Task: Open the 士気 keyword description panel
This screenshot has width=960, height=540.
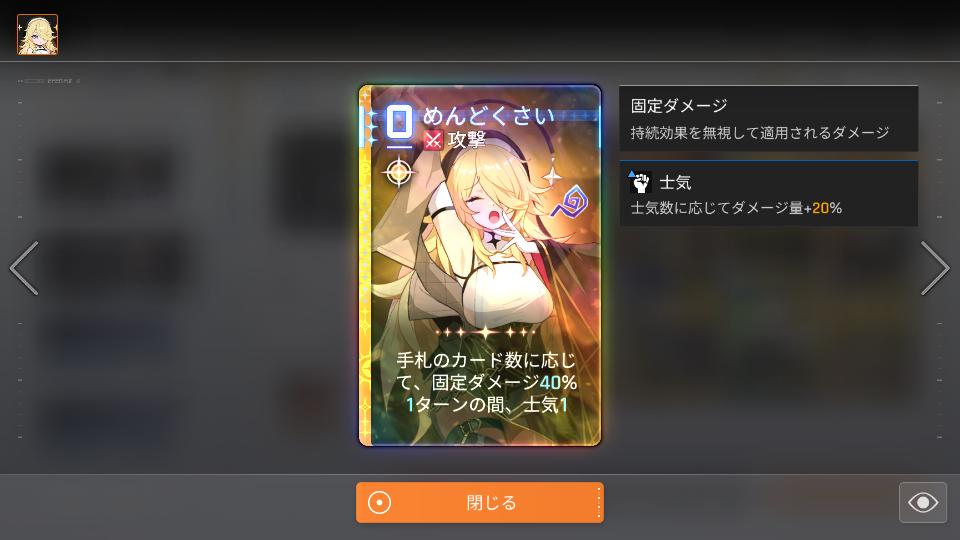Action: [x=768, y=194]
